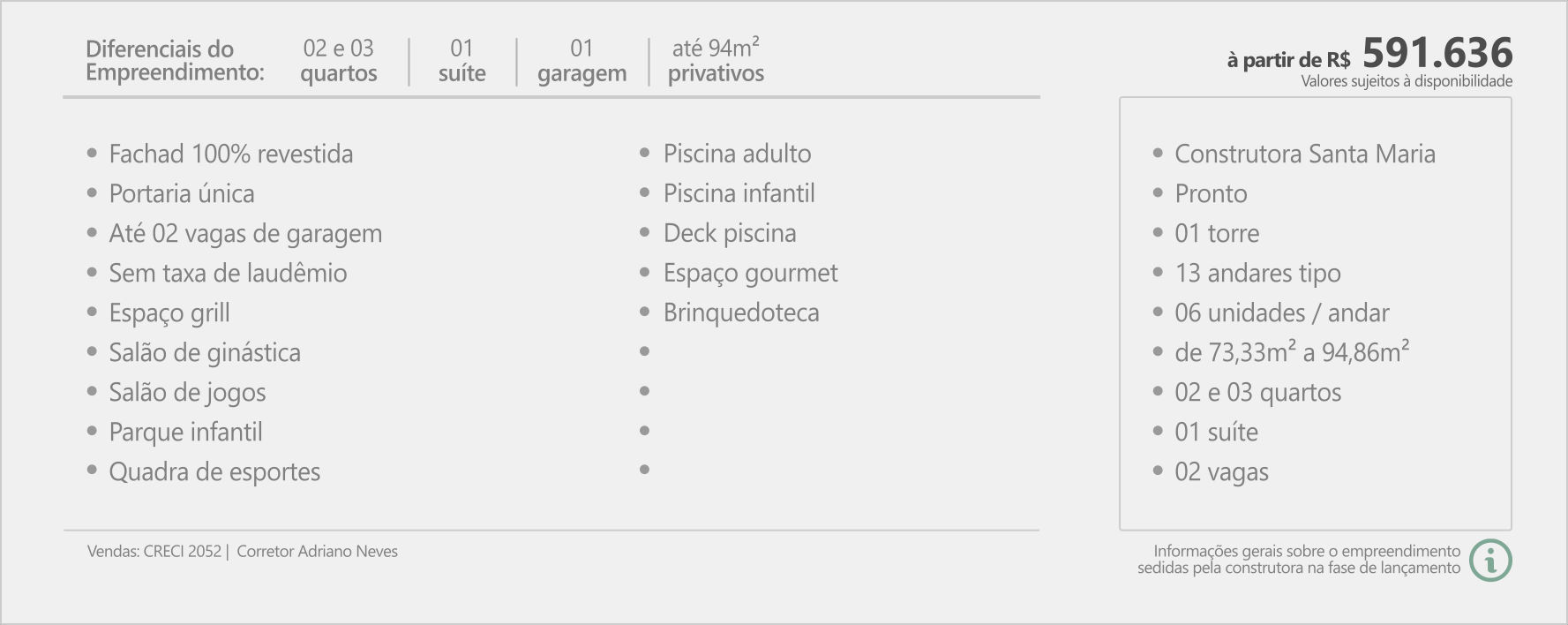
Task: Click the até 94m² privativos header
Action: (x=716, y=61)
